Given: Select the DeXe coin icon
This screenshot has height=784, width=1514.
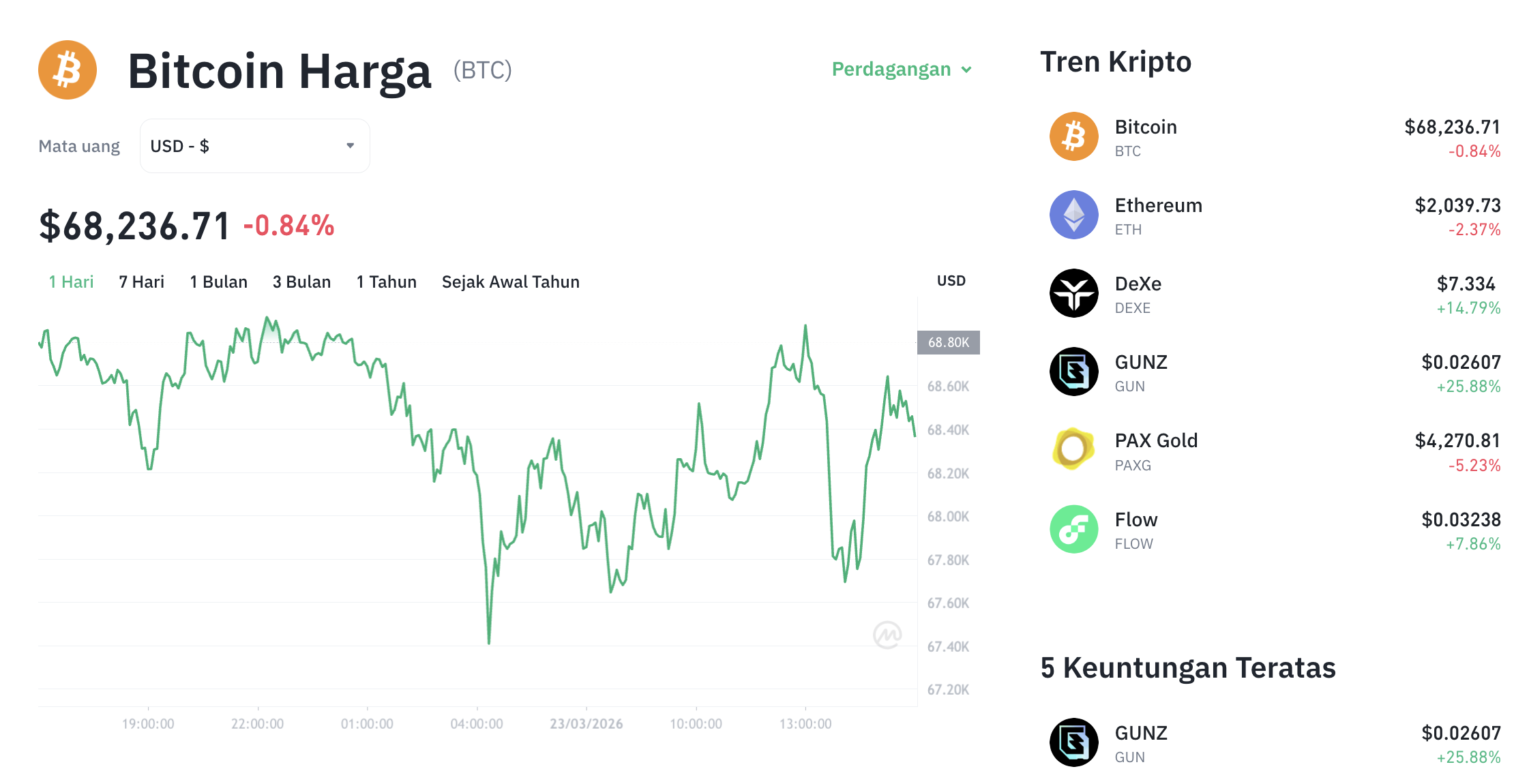Looking at the screenshot, I should point(1073,293).
